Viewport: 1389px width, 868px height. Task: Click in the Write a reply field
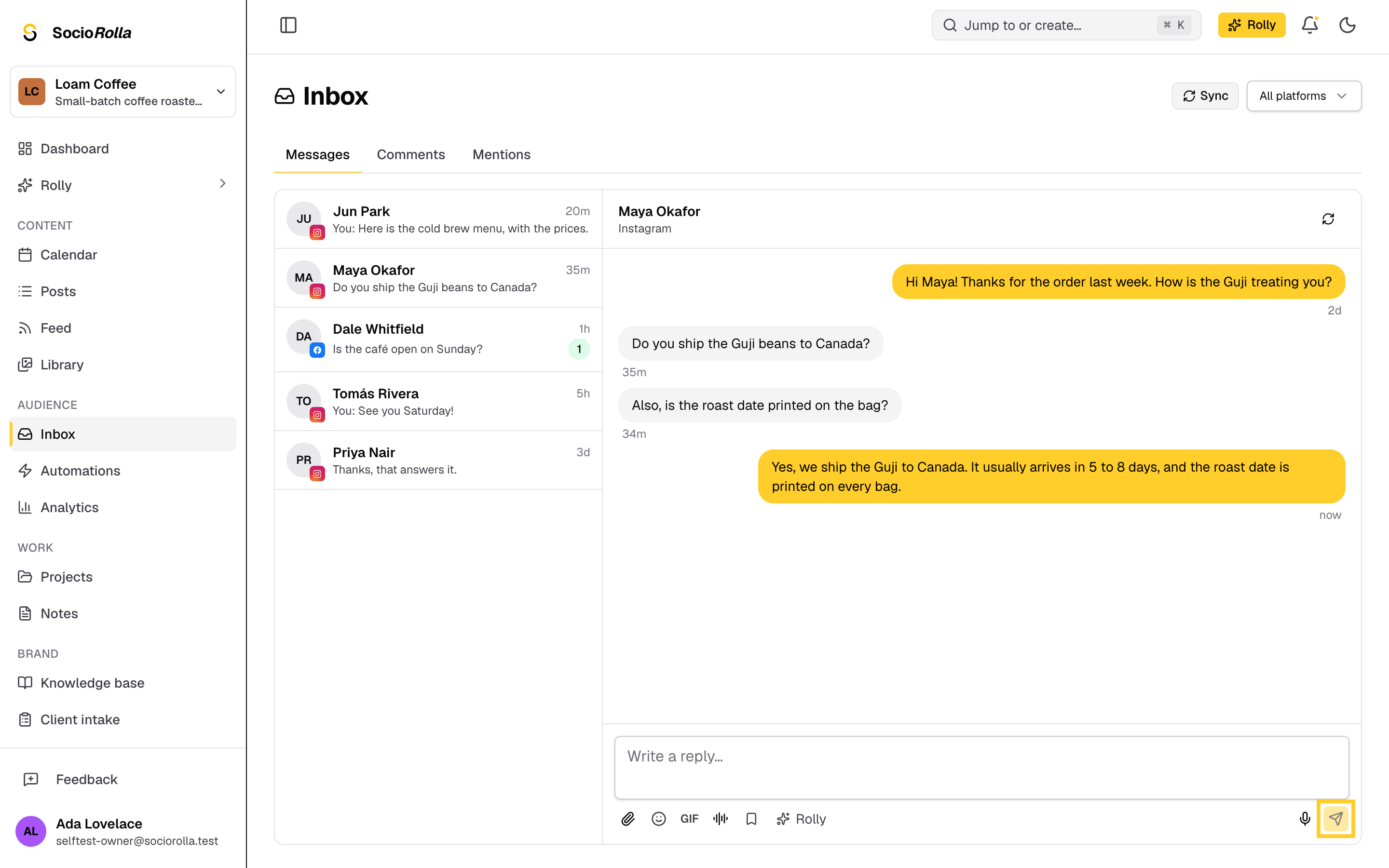click(x=981, y=768)
